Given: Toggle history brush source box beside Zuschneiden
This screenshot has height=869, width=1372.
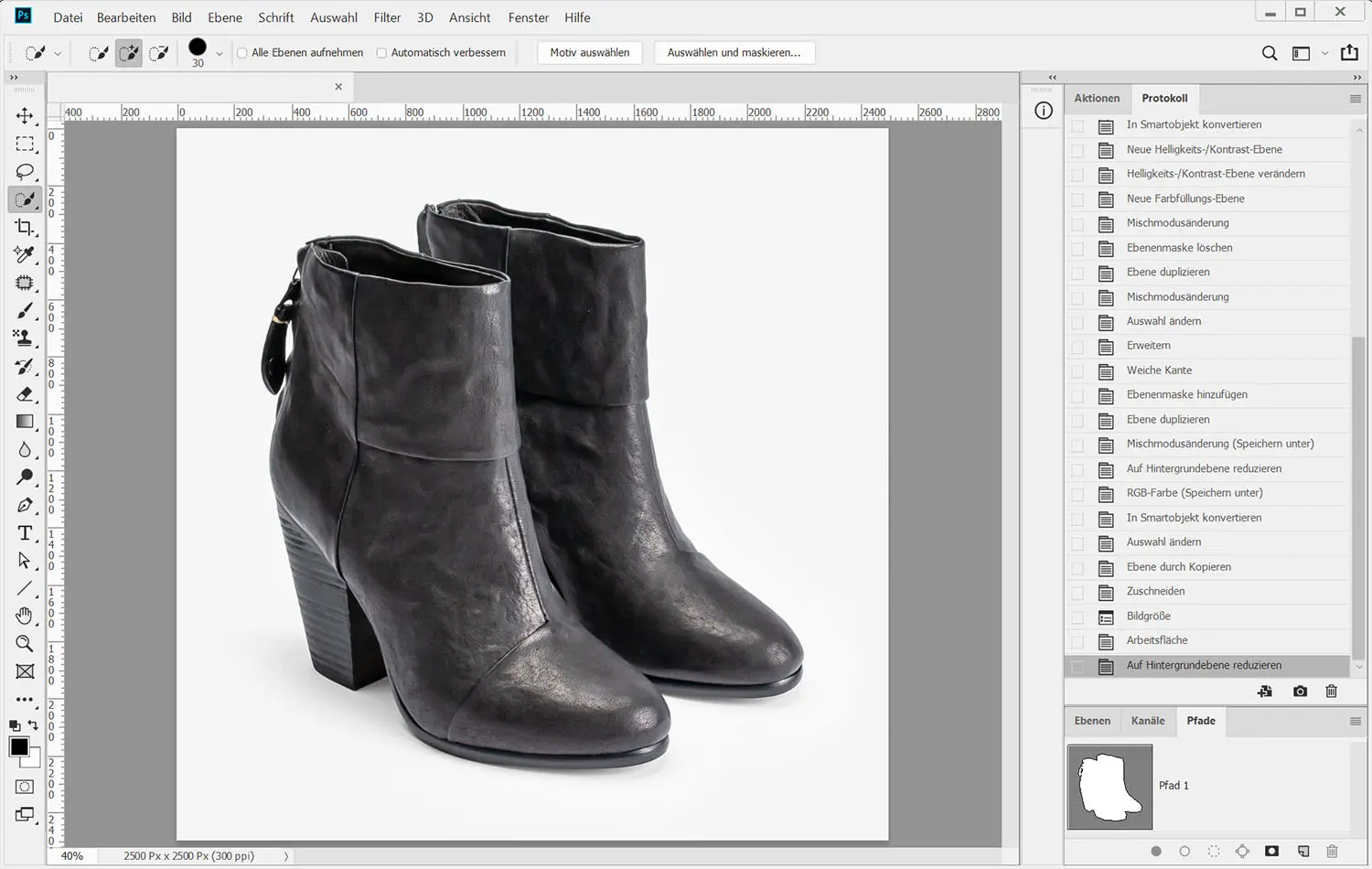Looking at the screenshot, I should (1077, 592).
